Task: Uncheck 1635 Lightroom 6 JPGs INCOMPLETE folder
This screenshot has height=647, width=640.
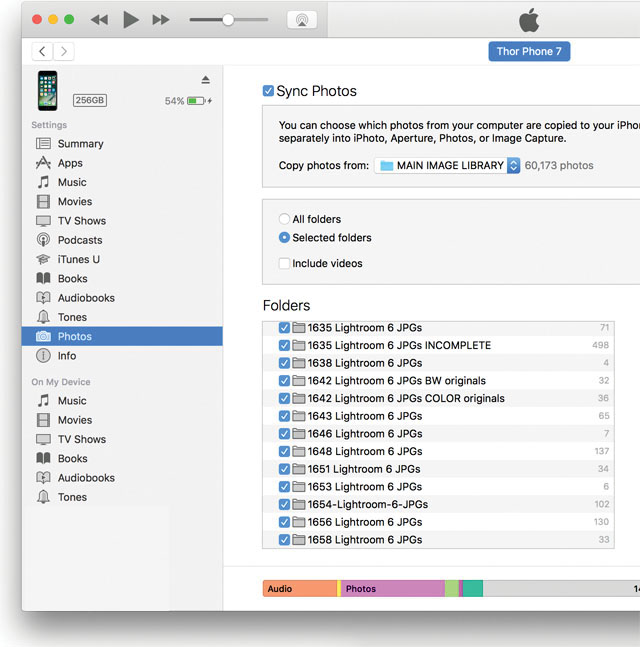Action: [284, 345]
